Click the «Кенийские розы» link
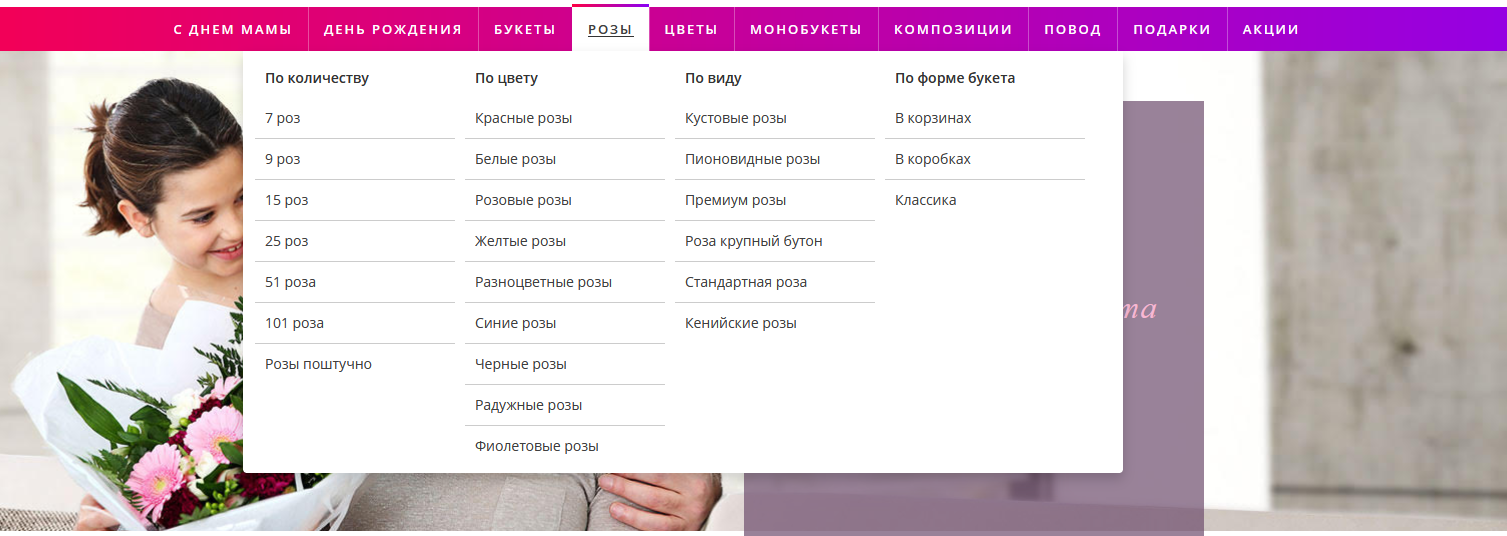 click(x=740, y=323)
